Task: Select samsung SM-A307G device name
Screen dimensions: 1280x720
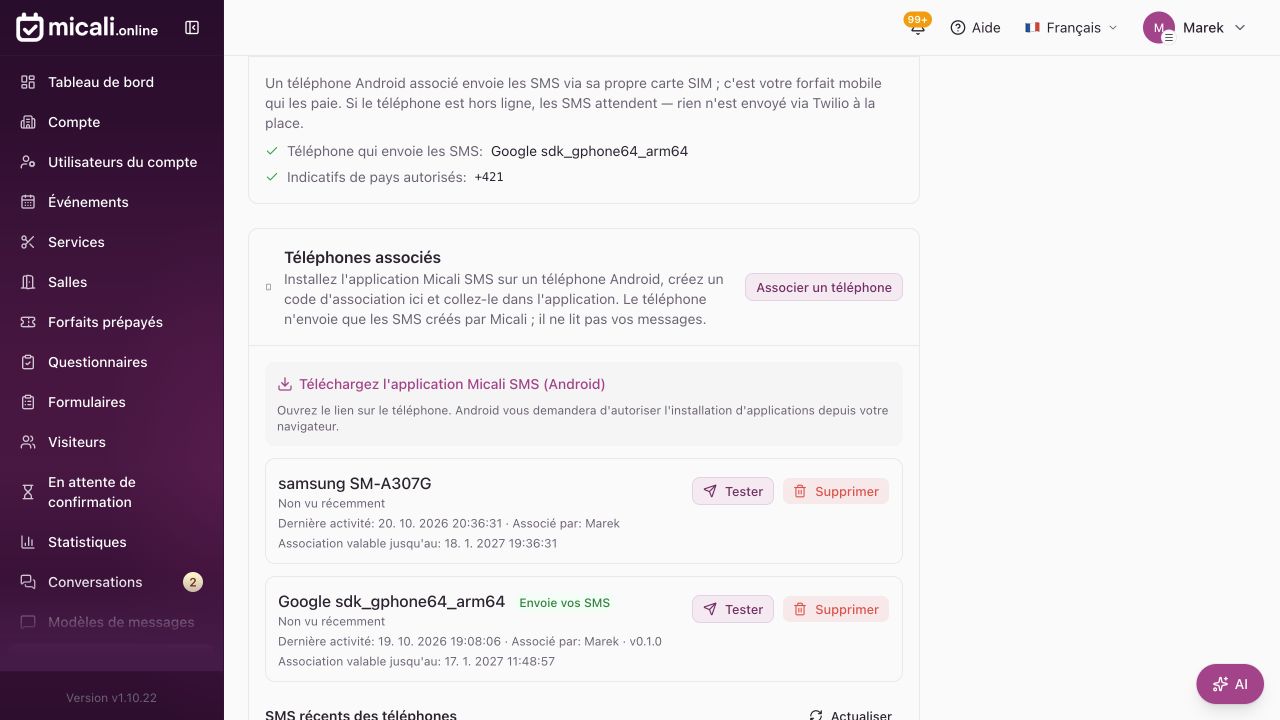Action: point(355,484)
